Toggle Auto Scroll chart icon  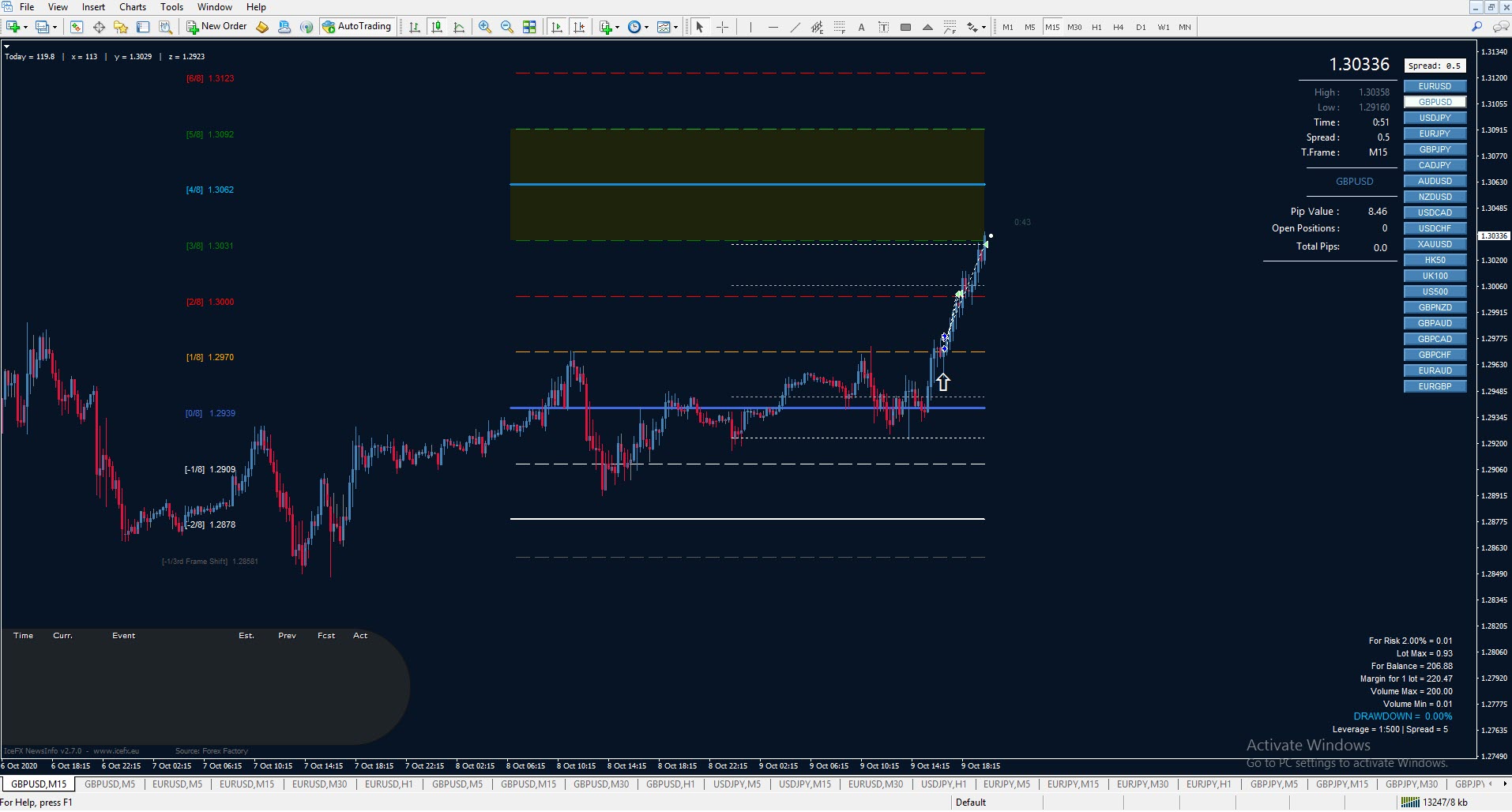click(x=557, y=27)
